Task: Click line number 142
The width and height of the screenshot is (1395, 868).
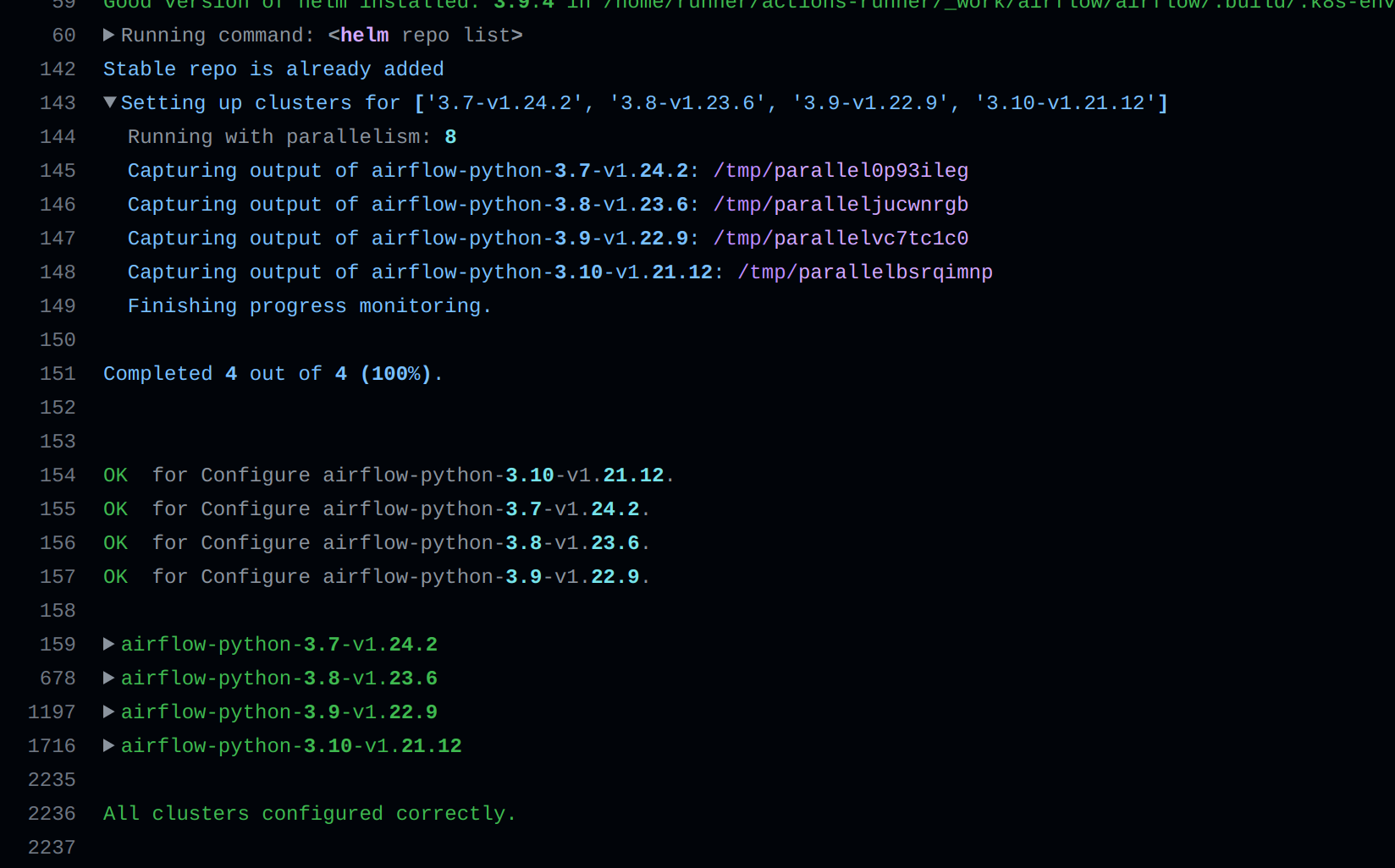Action: [58, 69]
